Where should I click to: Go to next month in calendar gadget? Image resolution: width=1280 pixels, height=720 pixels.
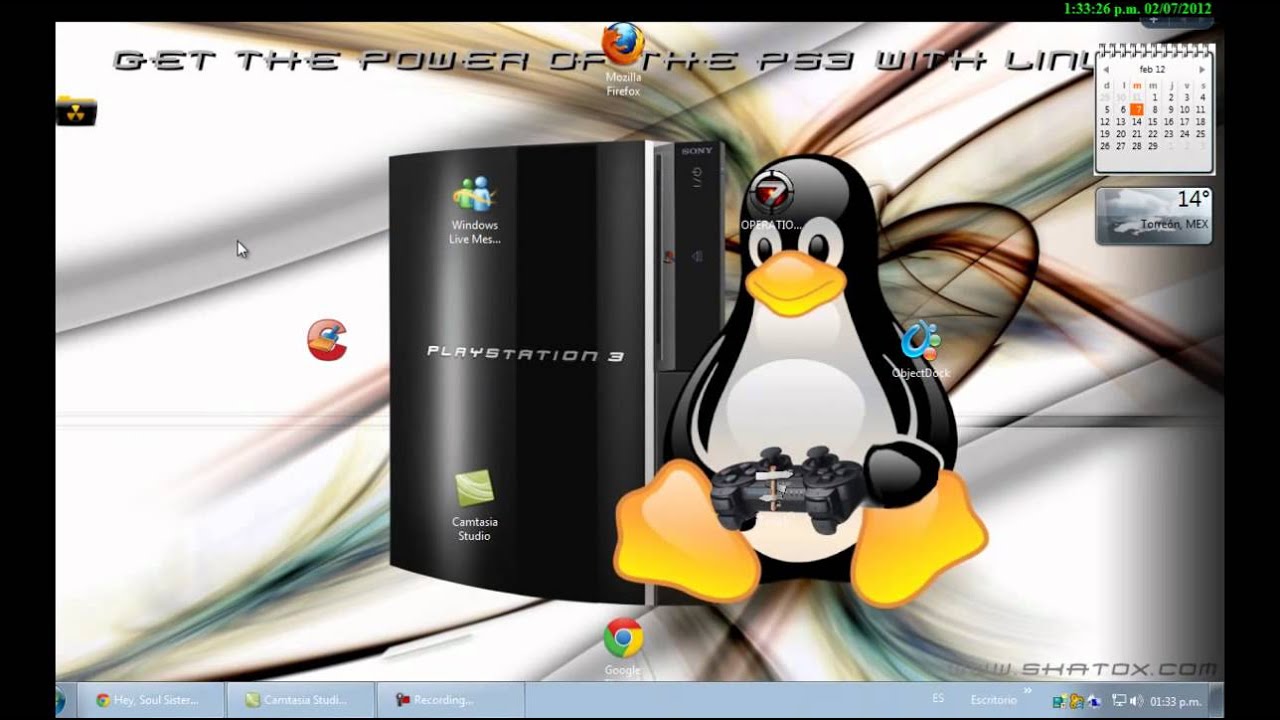pyautogui.click(x=1201, y=70)
